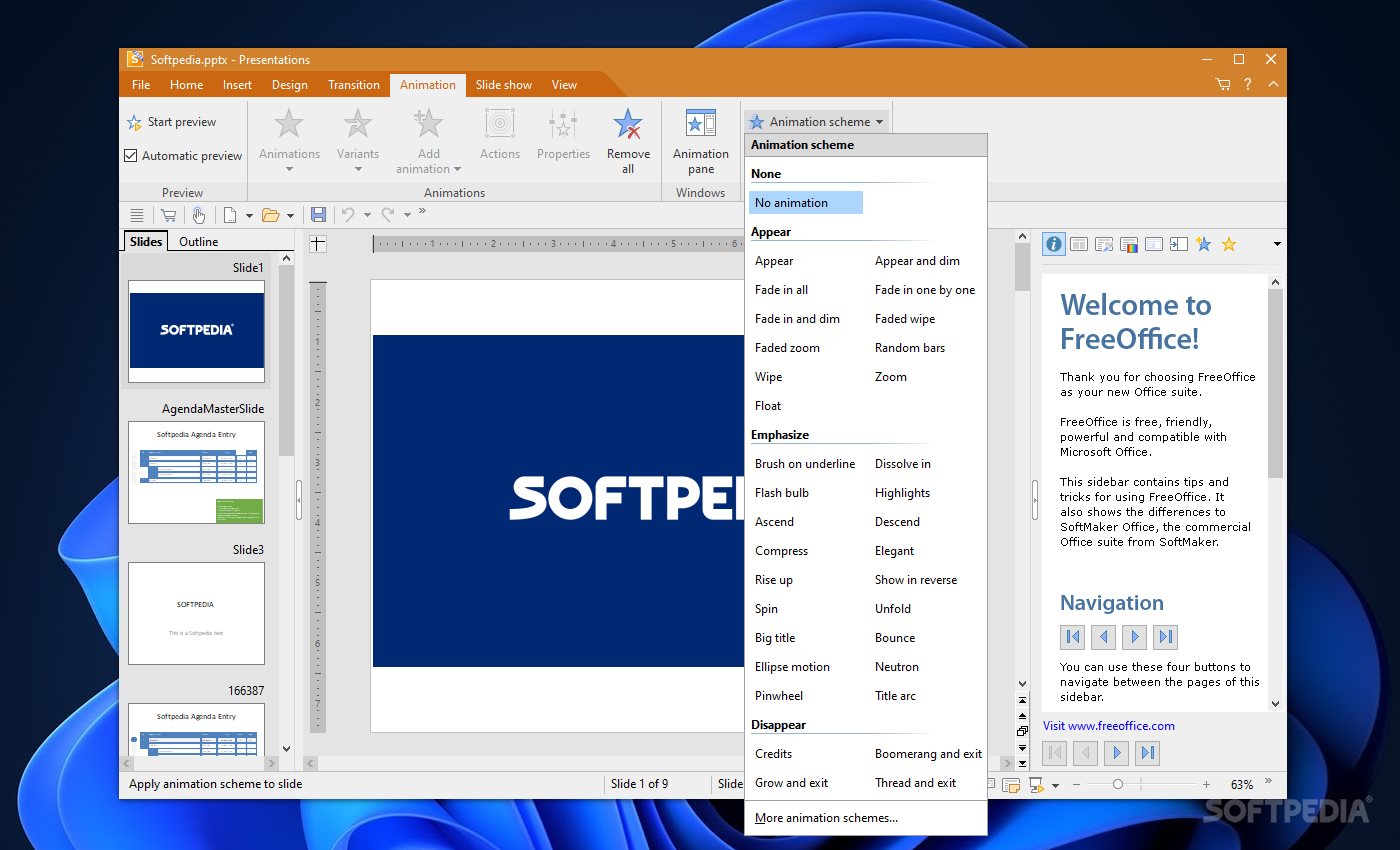This screenshot has width=1400, height=850.
Task: Go to last sidebar page in Navigation
Action: pyautogui.click(x=1165, y=636)
